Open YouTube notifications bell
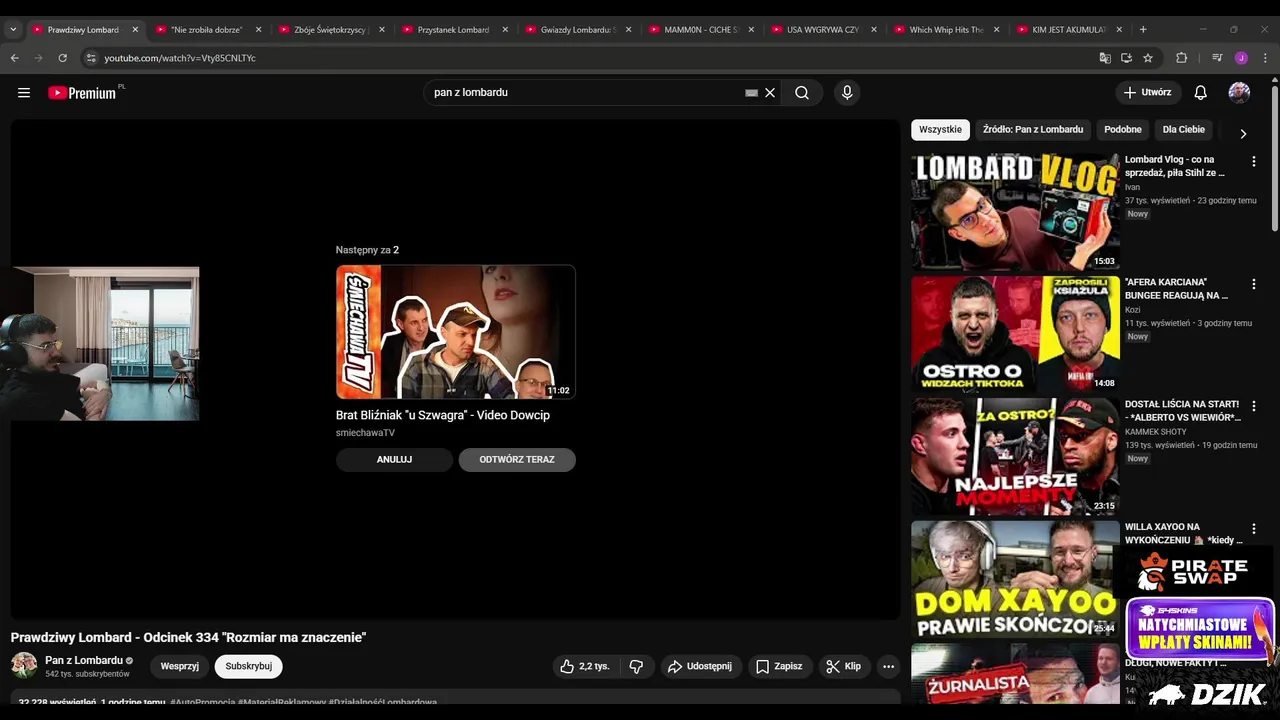 click(1200, 93)
